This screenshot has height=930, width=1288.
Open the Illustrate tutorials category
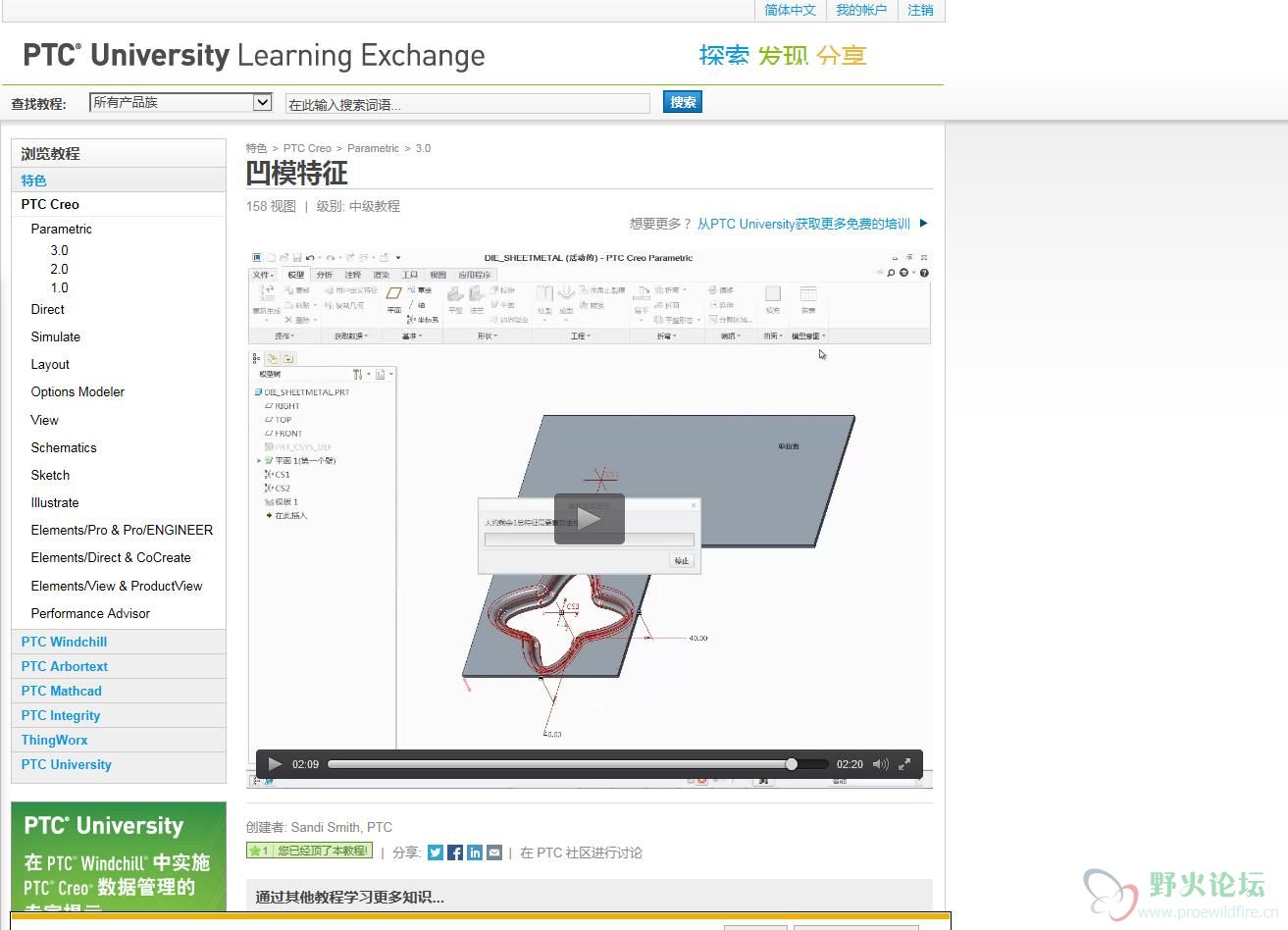point(55,502)
